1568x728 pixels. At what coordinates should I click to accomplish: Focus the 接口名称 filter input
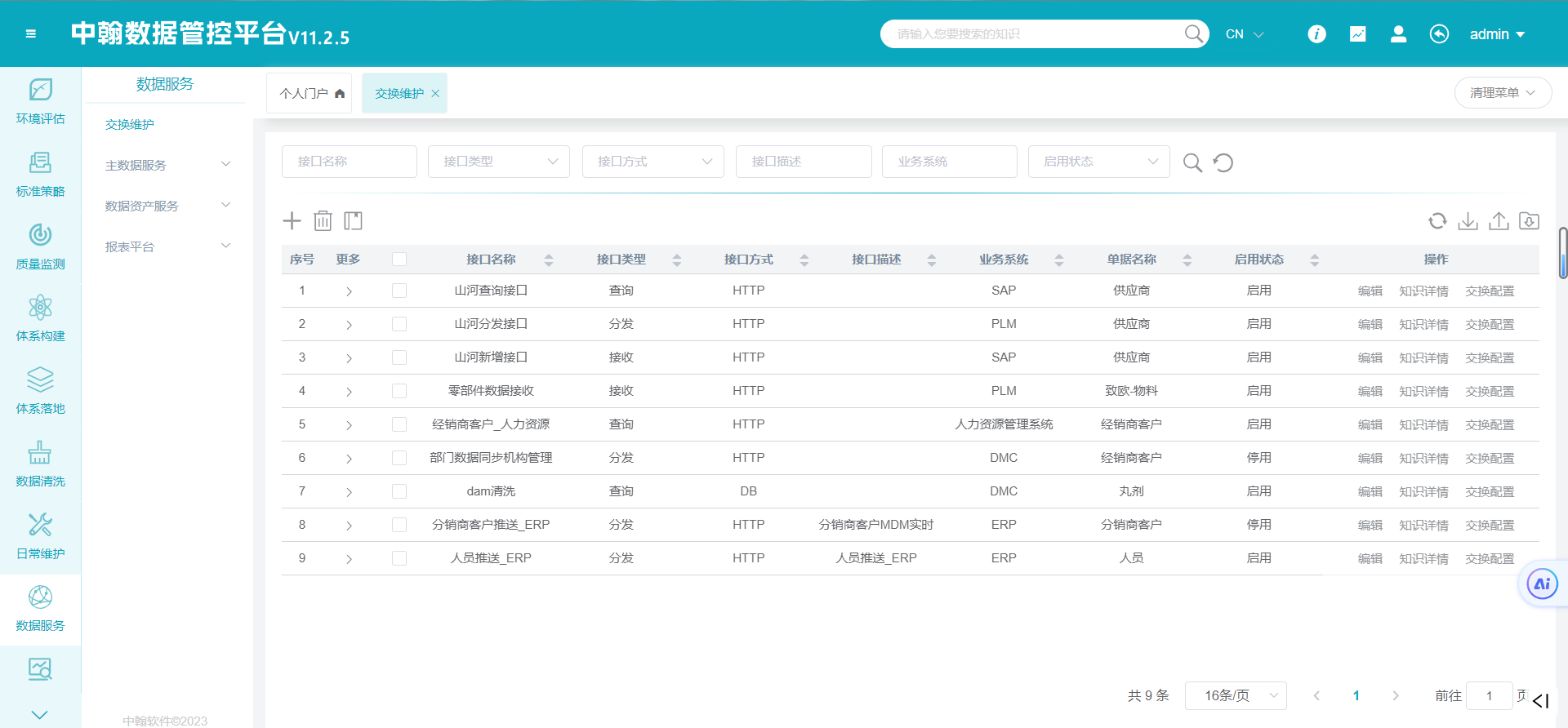[x=350, y=162]
